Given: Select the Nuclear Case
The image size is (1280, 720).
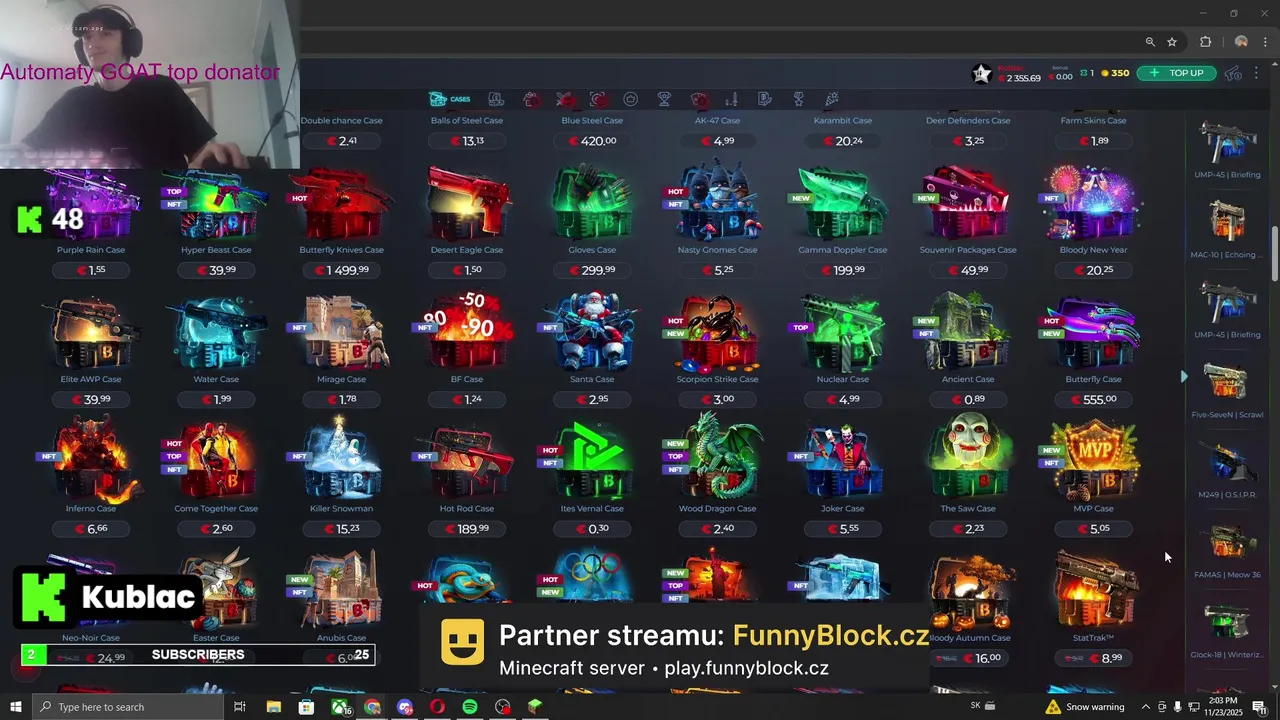Looking at the screenshot, I should click(x=843, y=335).
